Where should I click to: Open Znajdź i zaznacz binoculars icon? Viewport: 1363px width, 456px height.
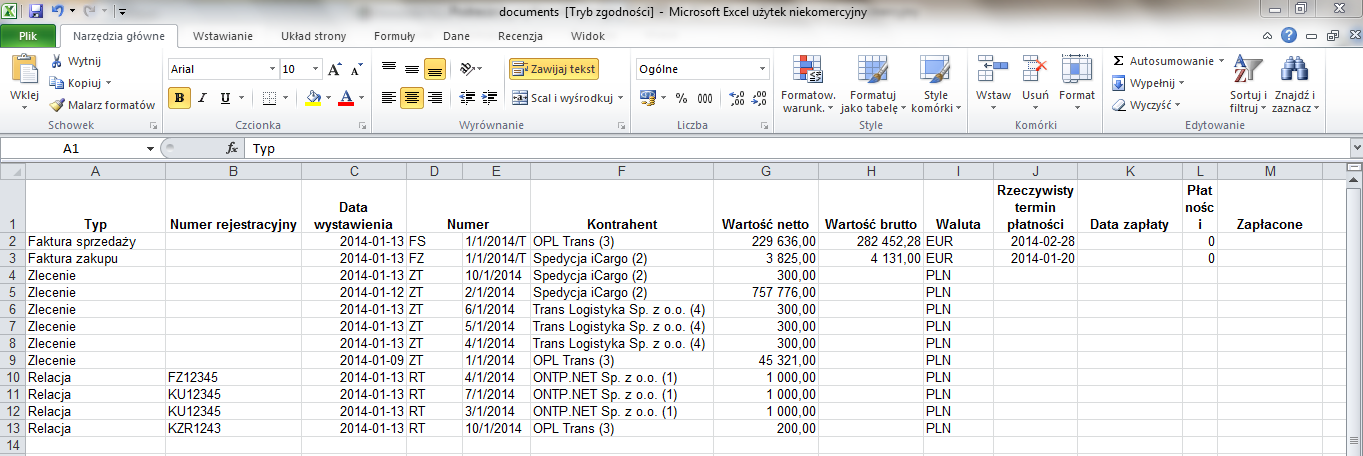1296,69
